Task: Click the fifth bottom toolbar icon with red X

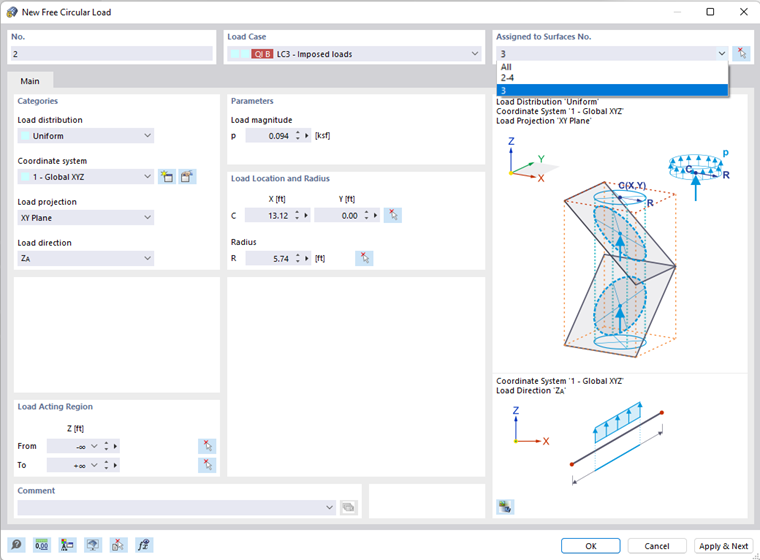Action: [x=118, y=545]
